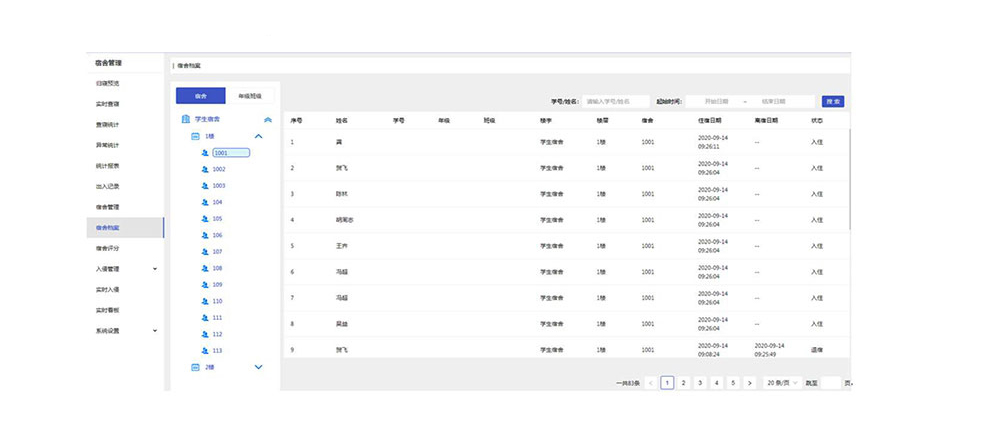Screen dimensions: 1000x439
Task: Go to next page with right arrow
Action: [750, 383]
